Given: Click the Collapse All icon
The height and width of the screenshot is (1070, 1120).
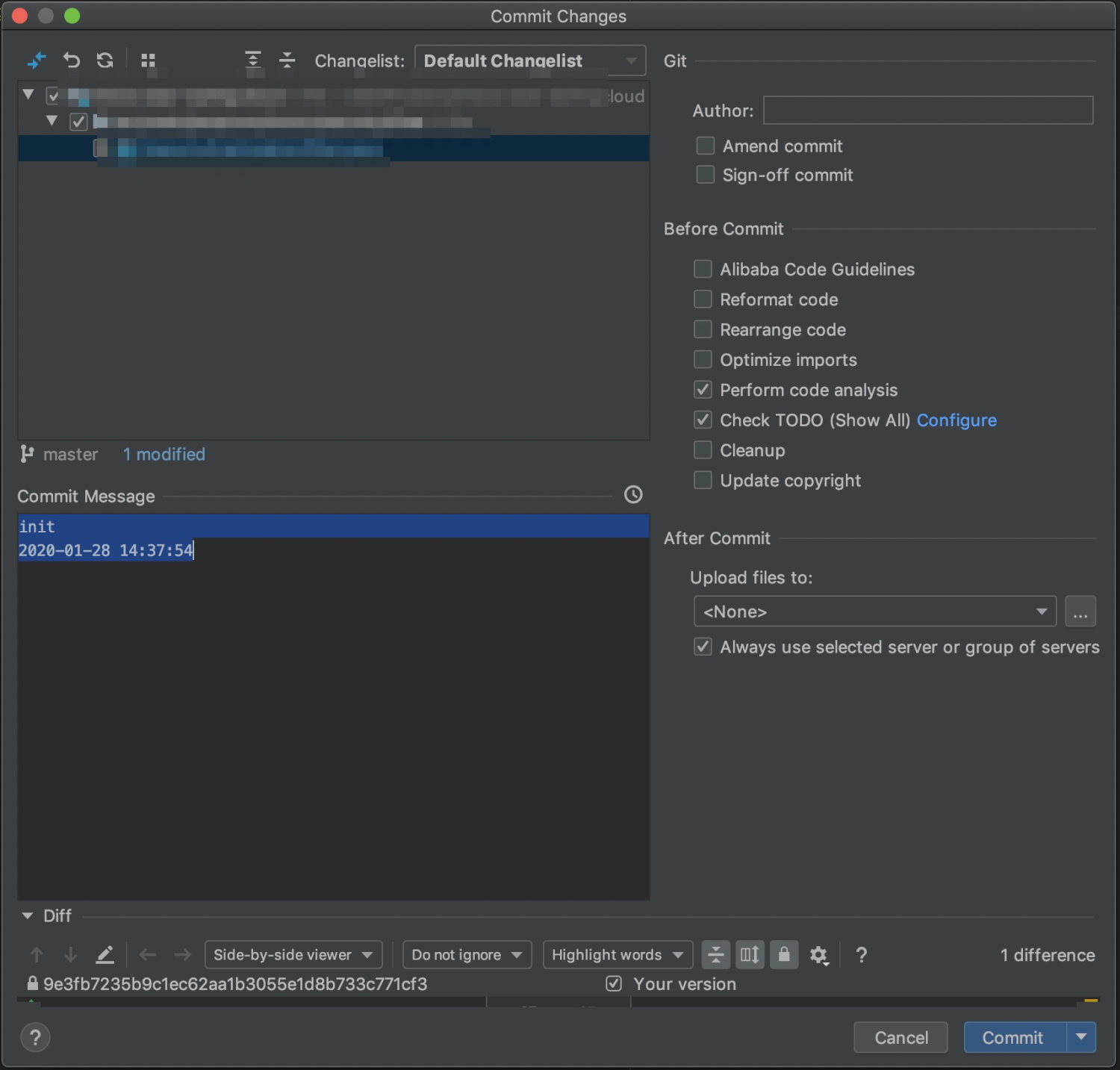Looking at the screenshot, I should coord(287,60).
